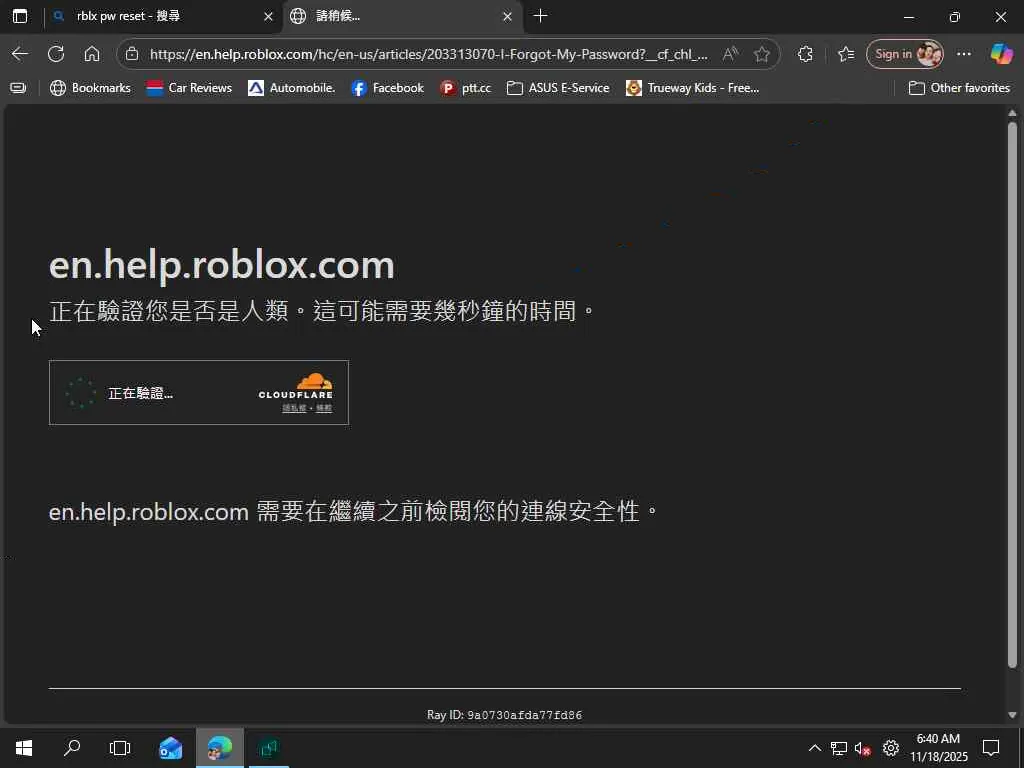Click the page scroll up arrow

tap(1012, 113)
